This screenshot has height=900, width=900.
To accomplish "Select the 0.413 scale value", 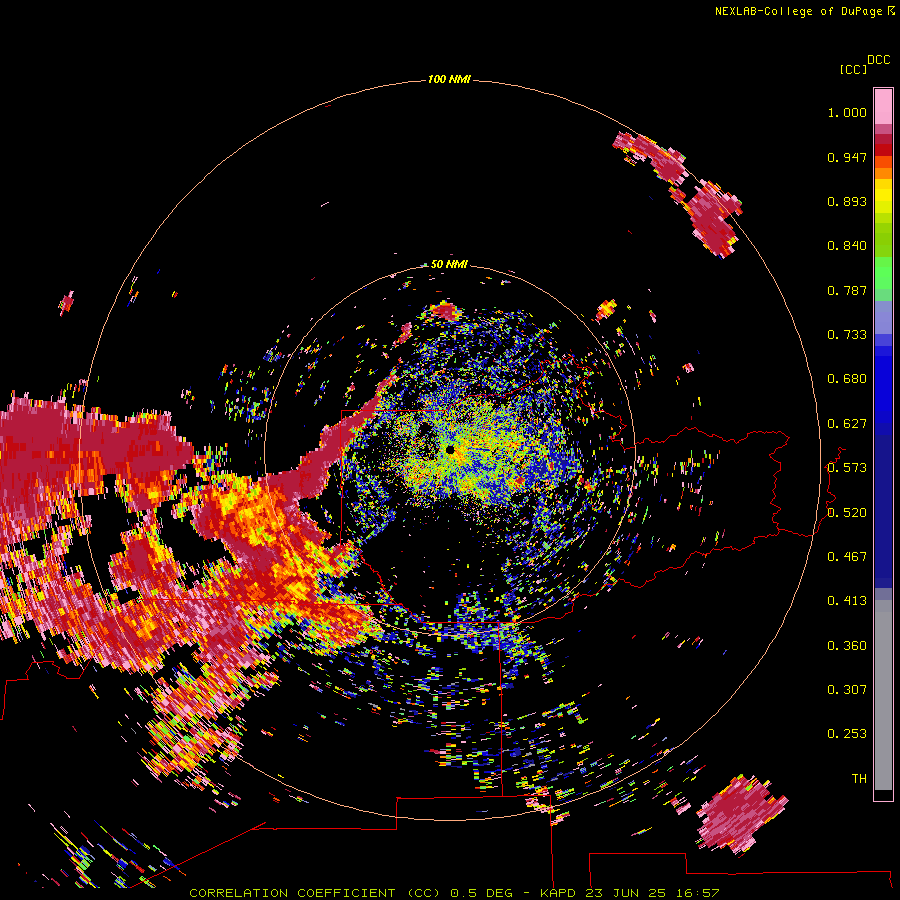I will point(847,601).
